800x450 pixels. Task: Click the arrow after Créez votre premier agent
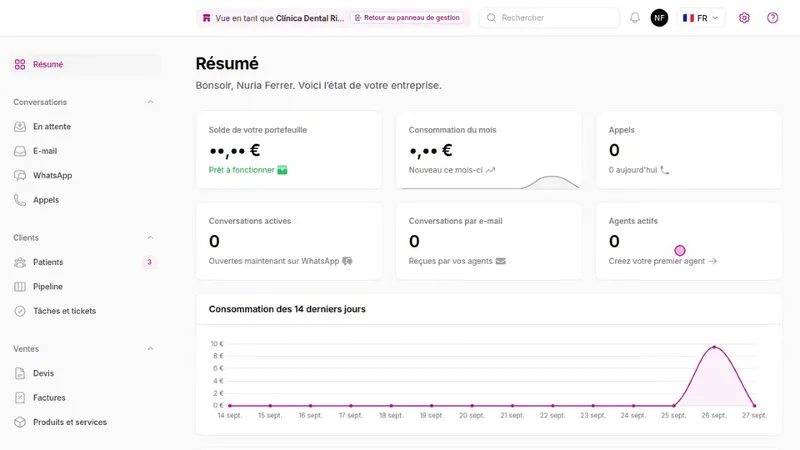pos(713,261)
